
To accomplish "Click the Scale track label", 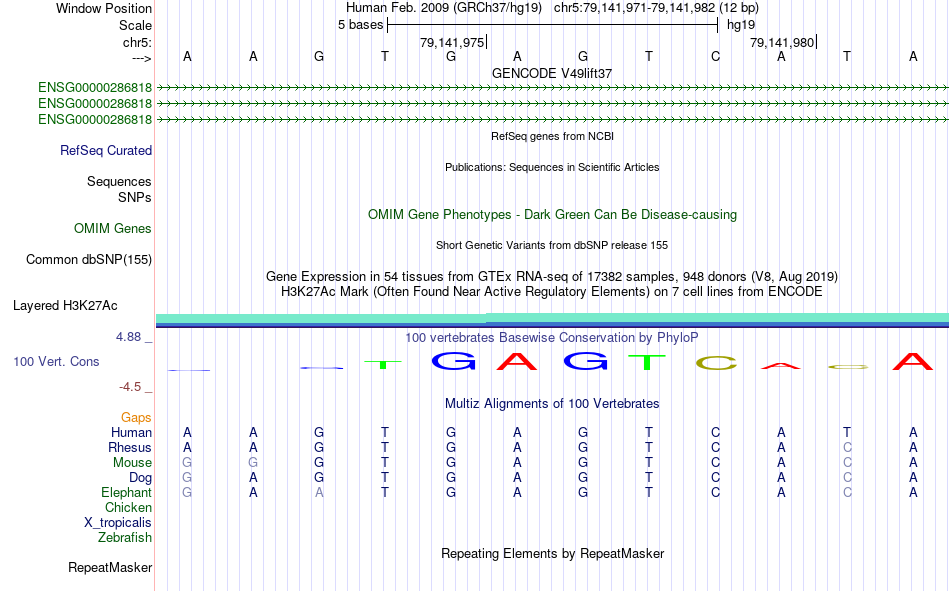I will coord(135,25).
